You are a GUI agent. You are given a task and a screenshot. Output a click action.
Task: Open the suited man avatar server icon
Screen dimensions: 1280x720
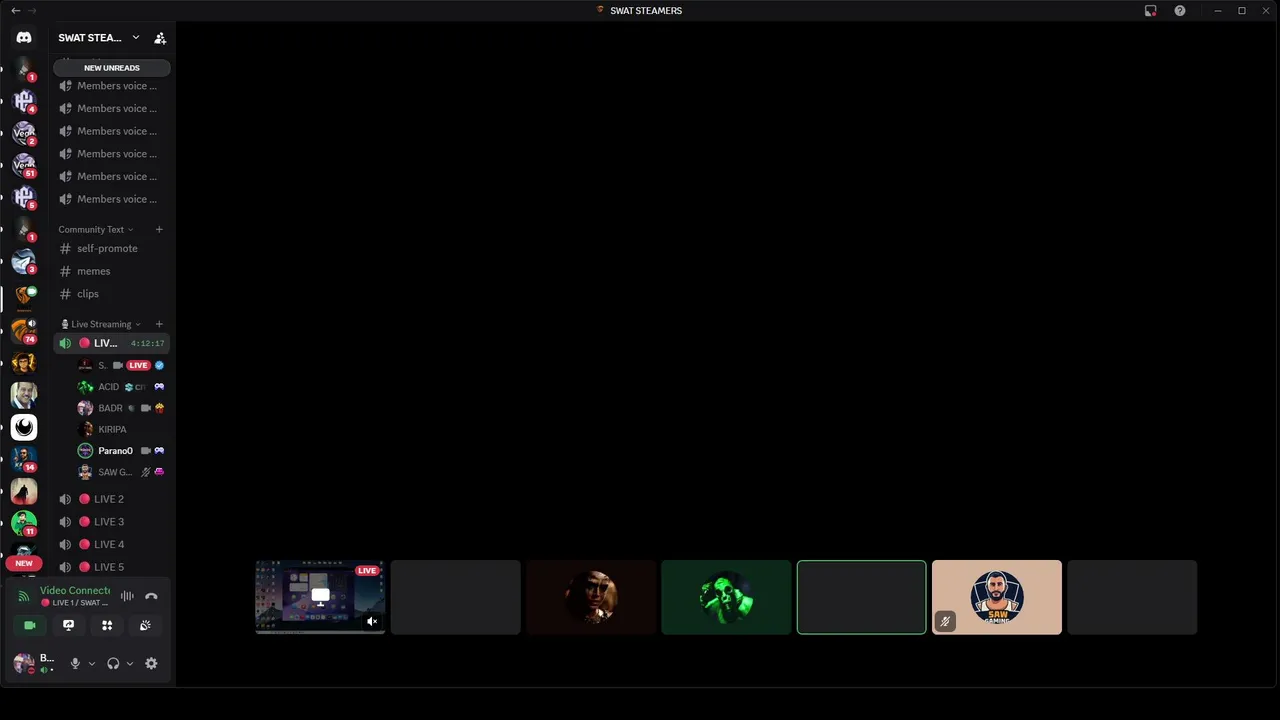pos(24,395)
